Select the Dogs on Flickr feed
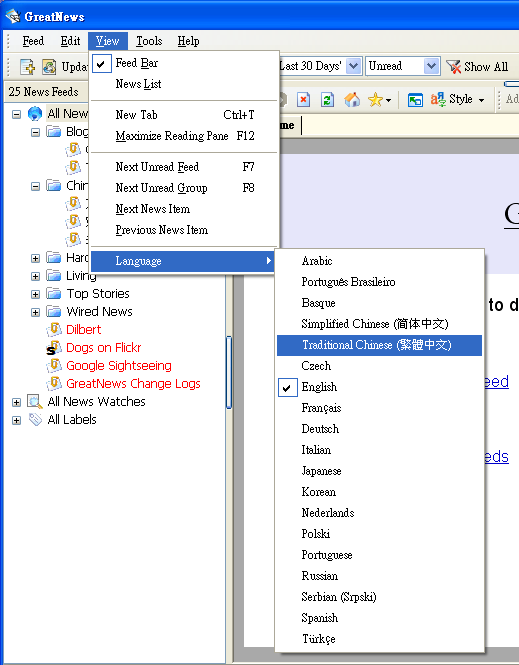 [103, 348]
